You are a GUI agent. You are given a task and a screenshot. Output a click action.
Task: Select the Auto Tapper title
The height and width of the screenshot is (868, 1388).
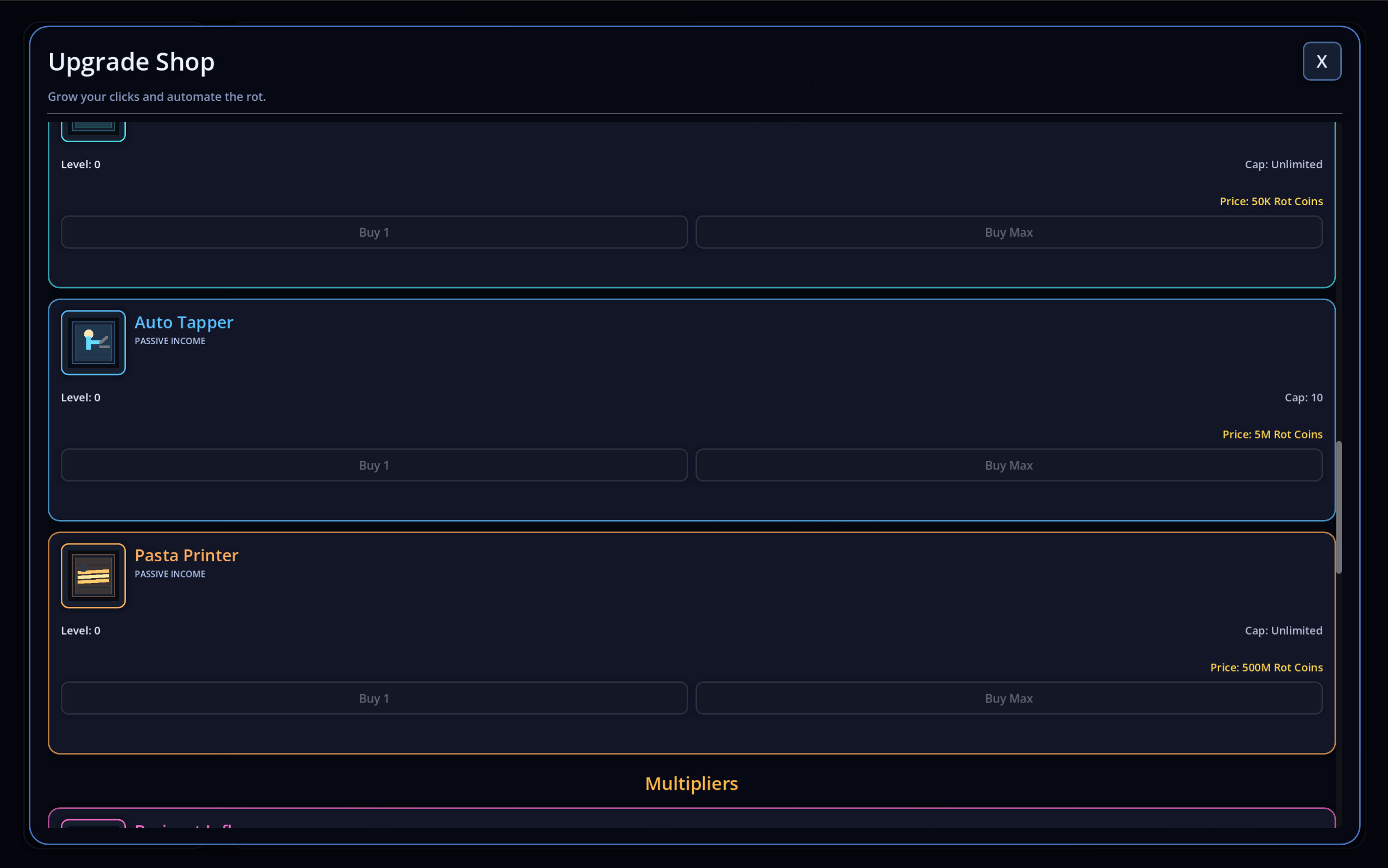tap(184, 322)
